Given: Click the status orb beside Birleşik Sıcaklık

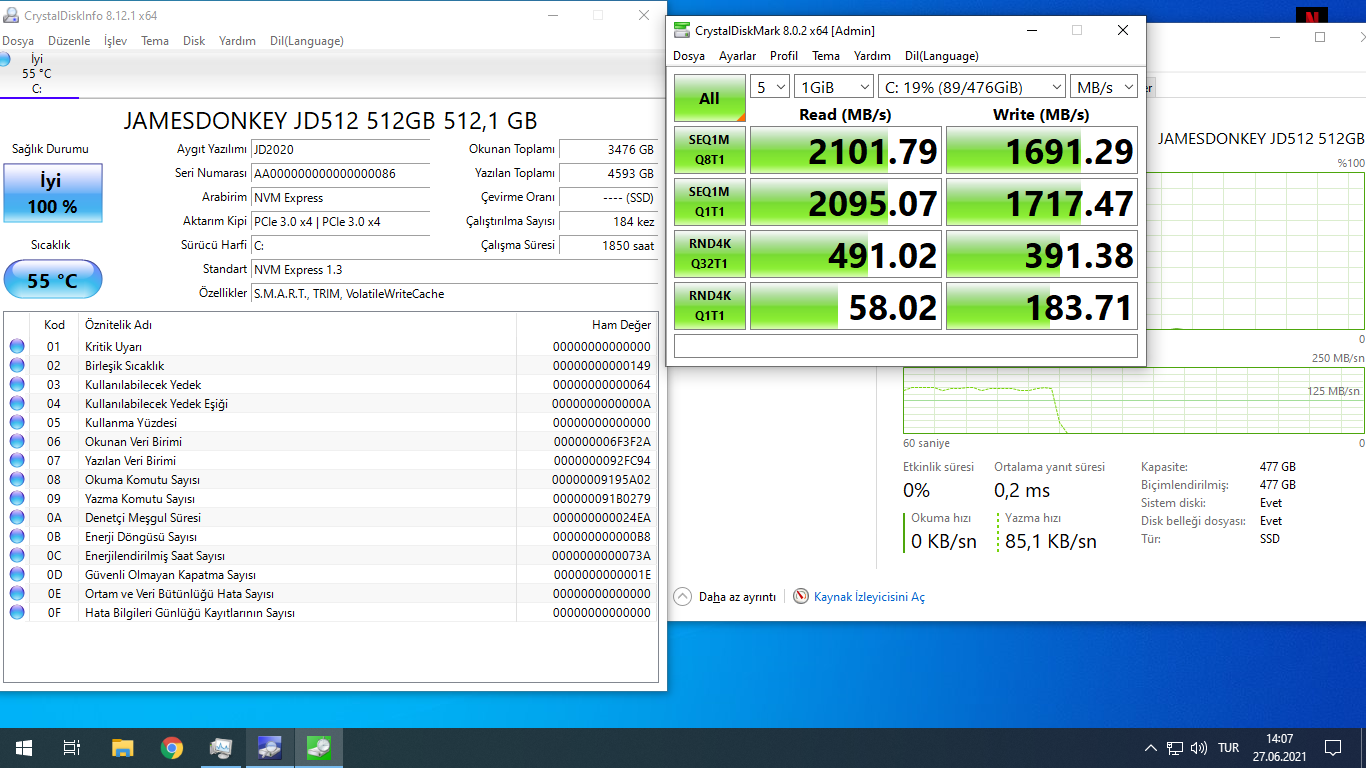Looking at the screenshot, I should [17, 366].
